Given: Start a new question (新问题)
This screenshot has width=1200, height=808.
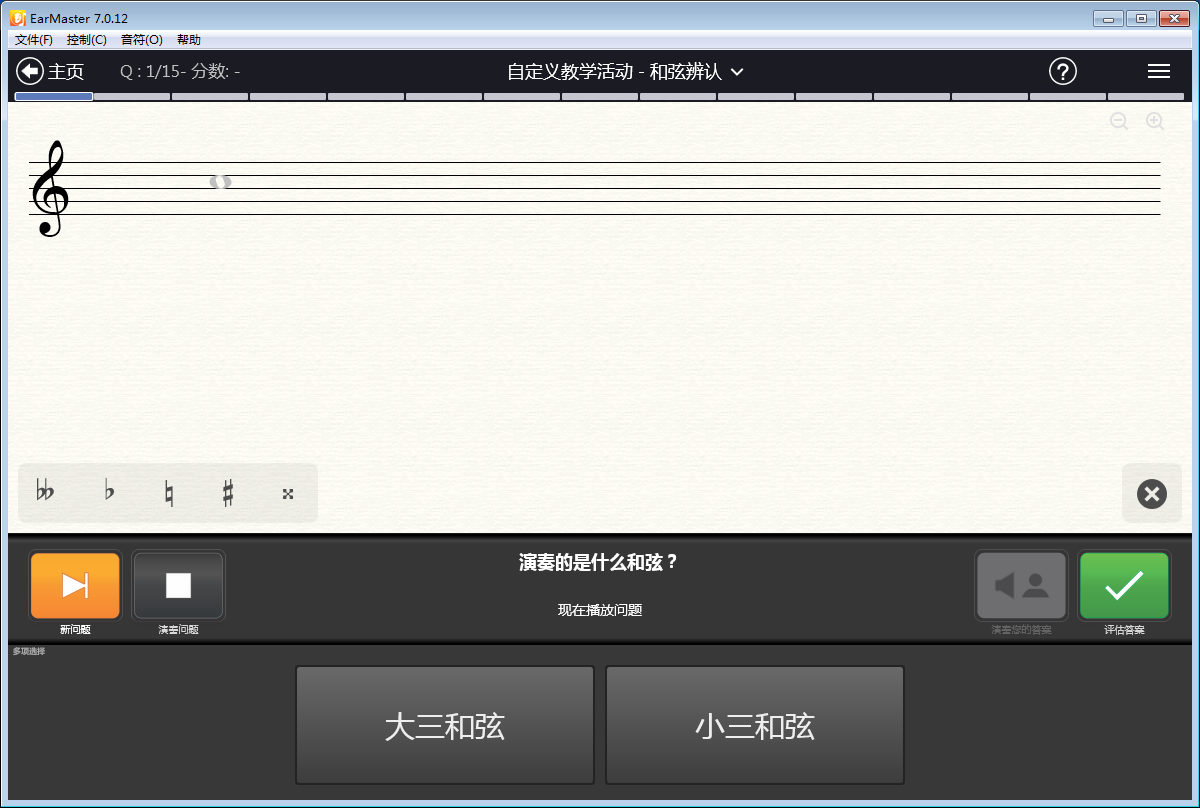Looking at the screenshot, I should click(75, 586).
